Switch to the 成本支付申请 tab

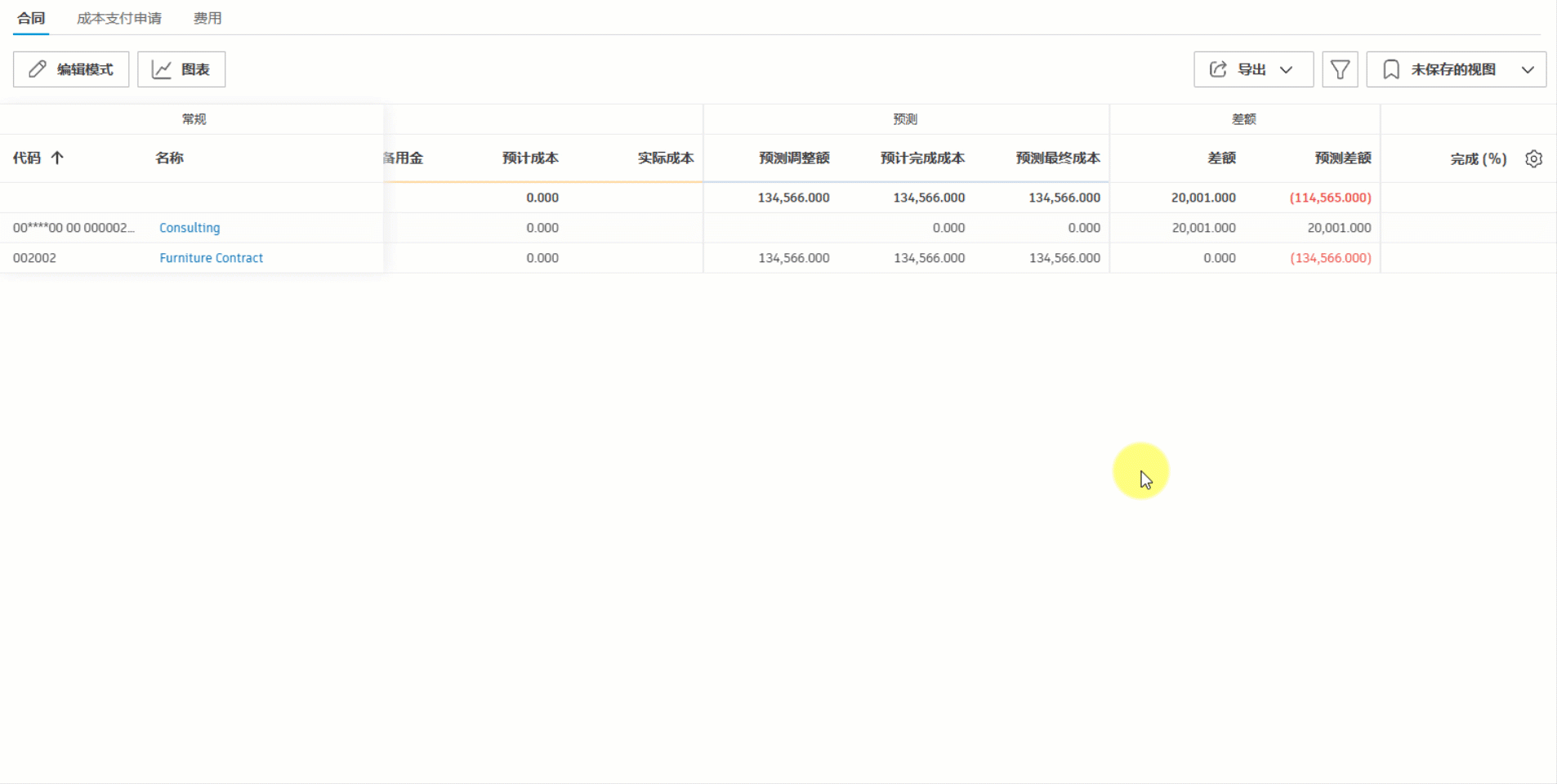coord(119,17)
